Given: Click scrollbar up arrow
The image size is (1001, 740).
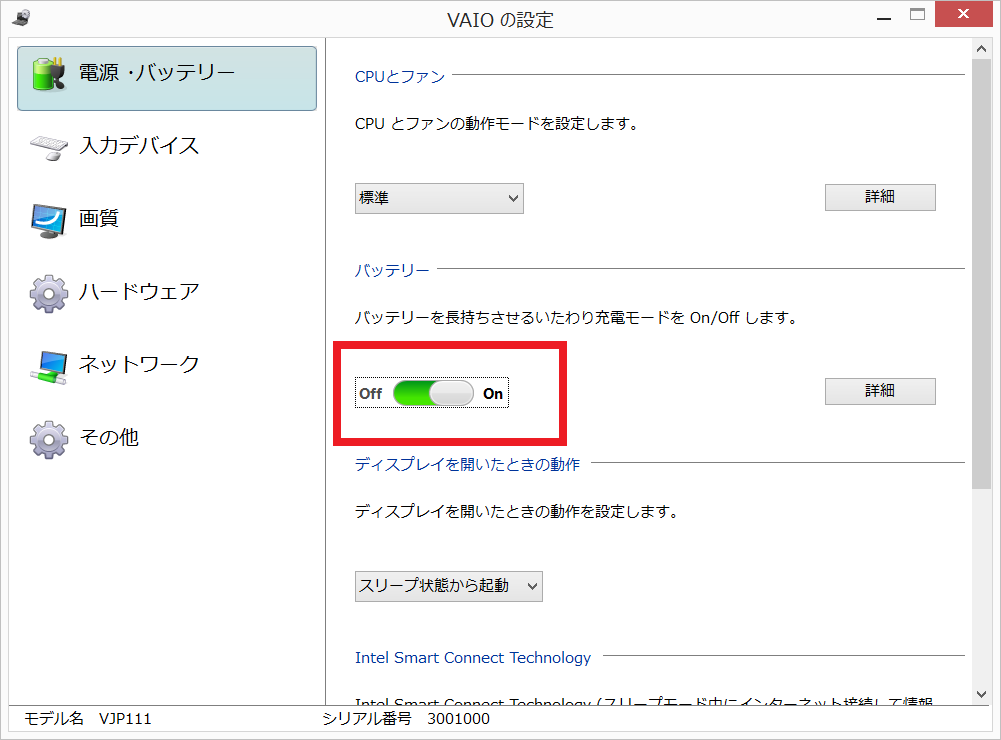Looking at the screenshot, I should coord(981,49).
